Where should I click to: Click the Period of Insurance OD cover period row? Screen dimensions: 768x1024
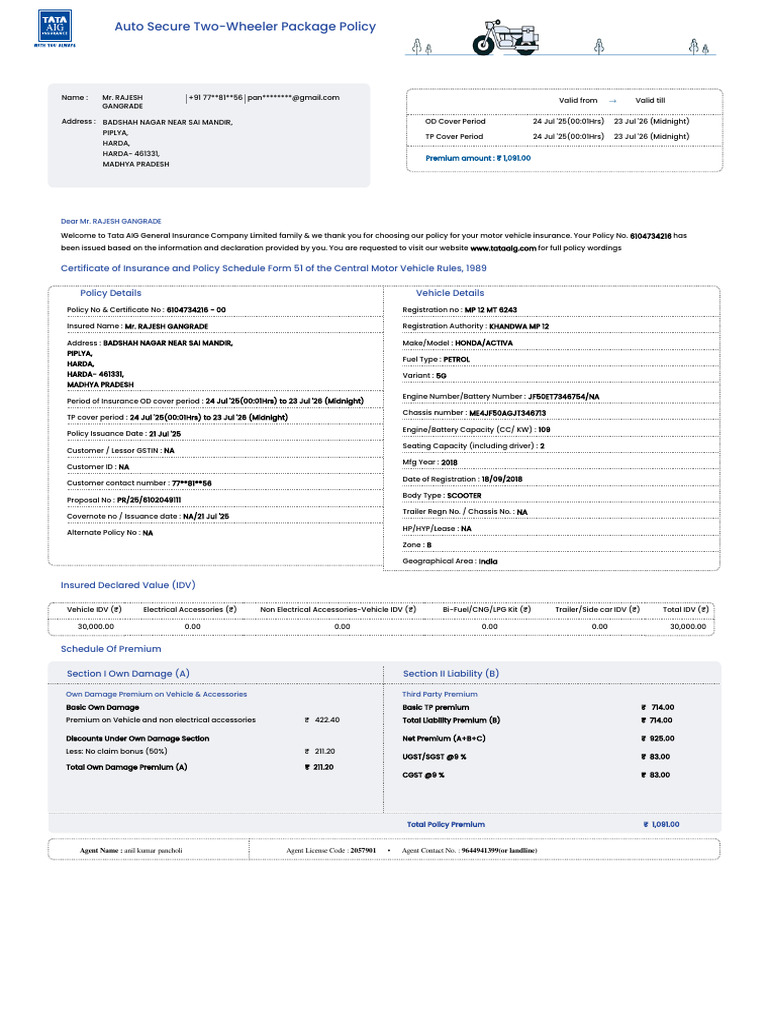click(216, 401)
